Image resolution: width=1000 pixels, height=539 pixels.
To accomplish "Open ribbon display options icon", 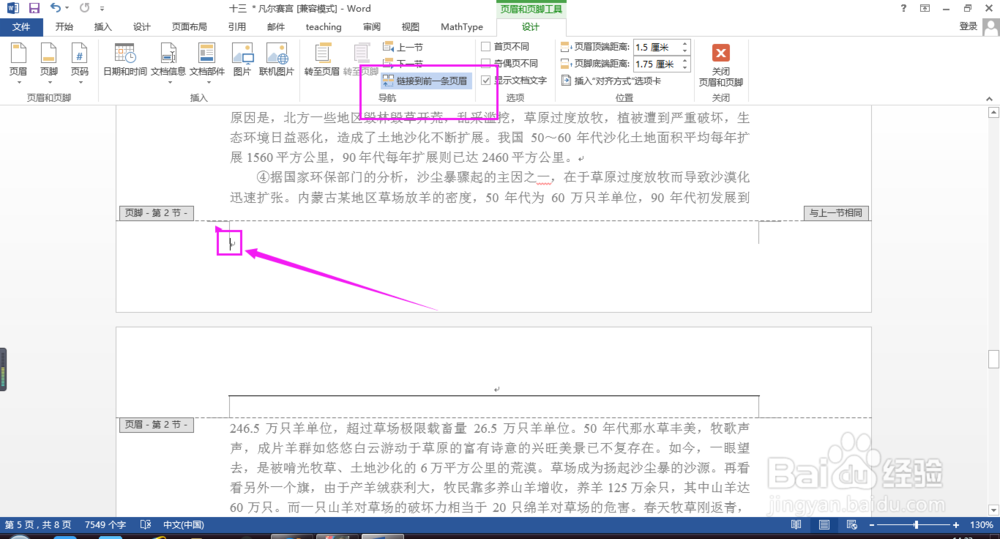I will click(x=925, y=8).
